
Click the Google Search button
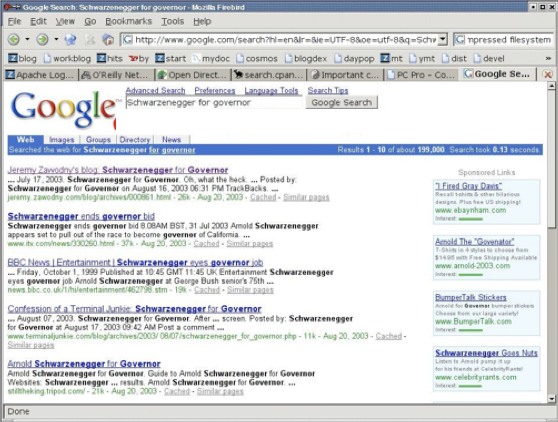tap(342, 102)
